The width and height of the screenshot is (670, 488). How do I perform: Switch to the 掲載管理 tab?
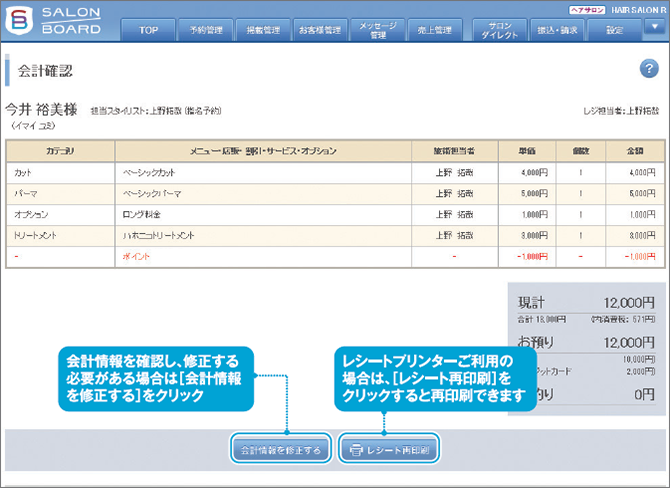pos(262,30)
